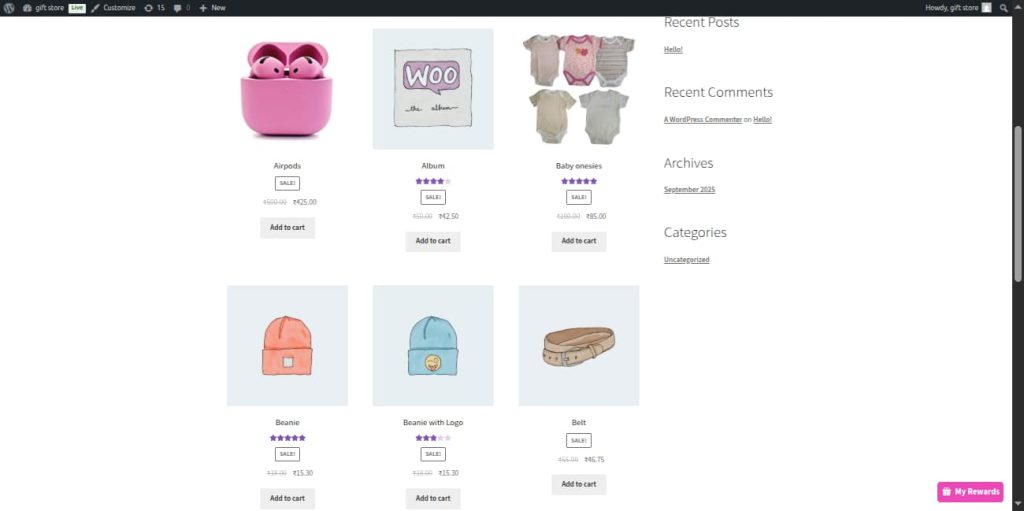Open the WordPress logo menu
Screen dimensions: 1024x511
(9, 8)
